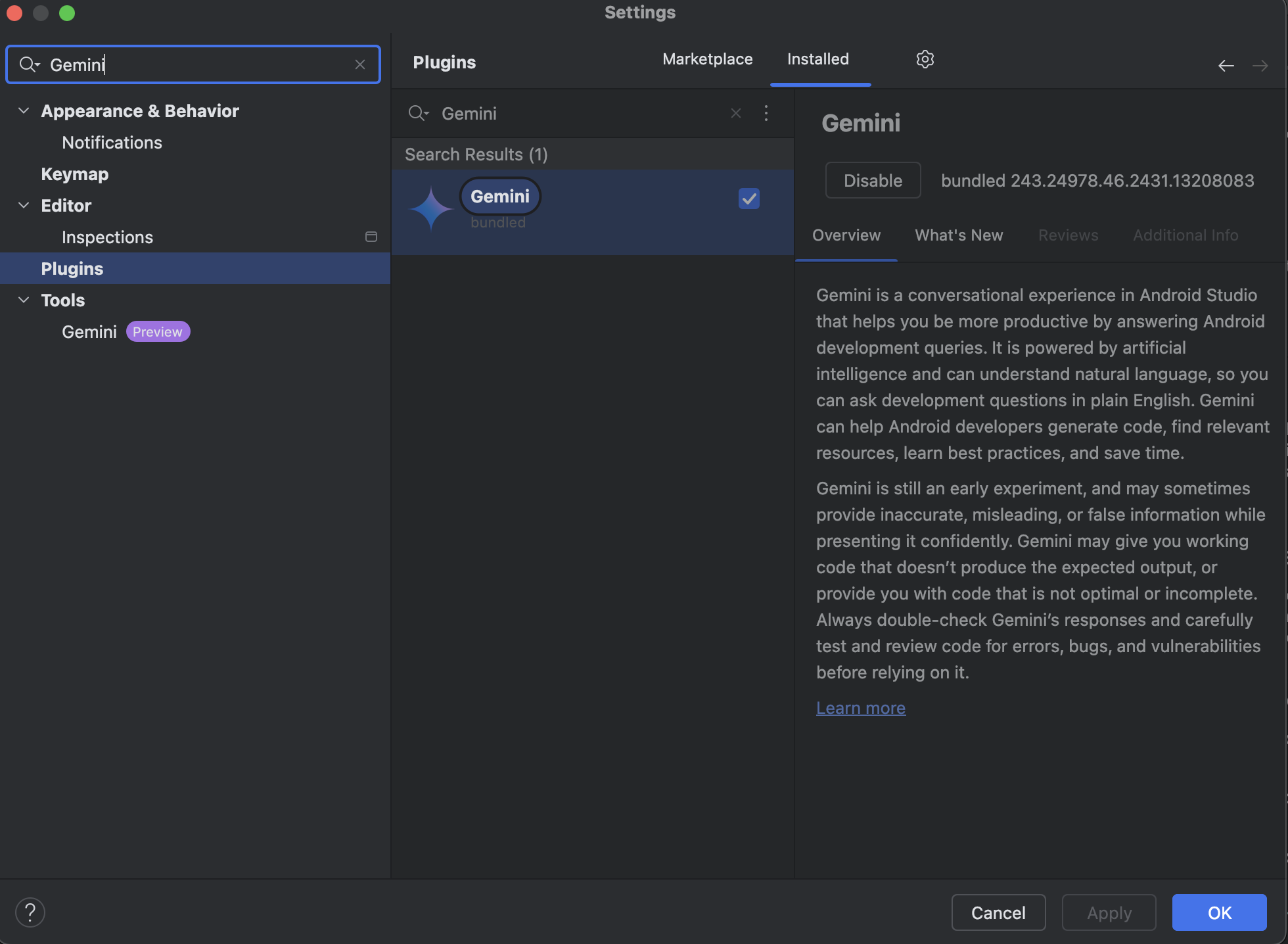Viewport: 1288px width, 944px height.
Task: Click inside the plugin search field
Action: [x=578, y=113]
